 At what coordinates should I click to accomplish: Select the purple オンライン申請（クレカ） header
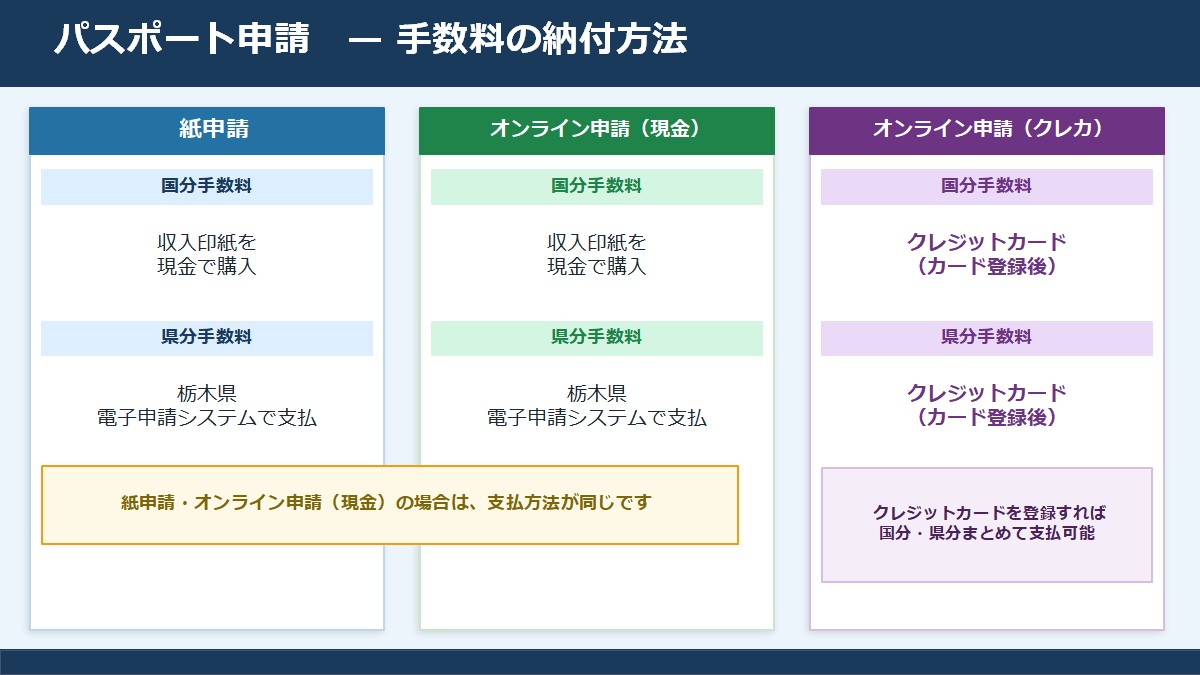click(986, 130)
